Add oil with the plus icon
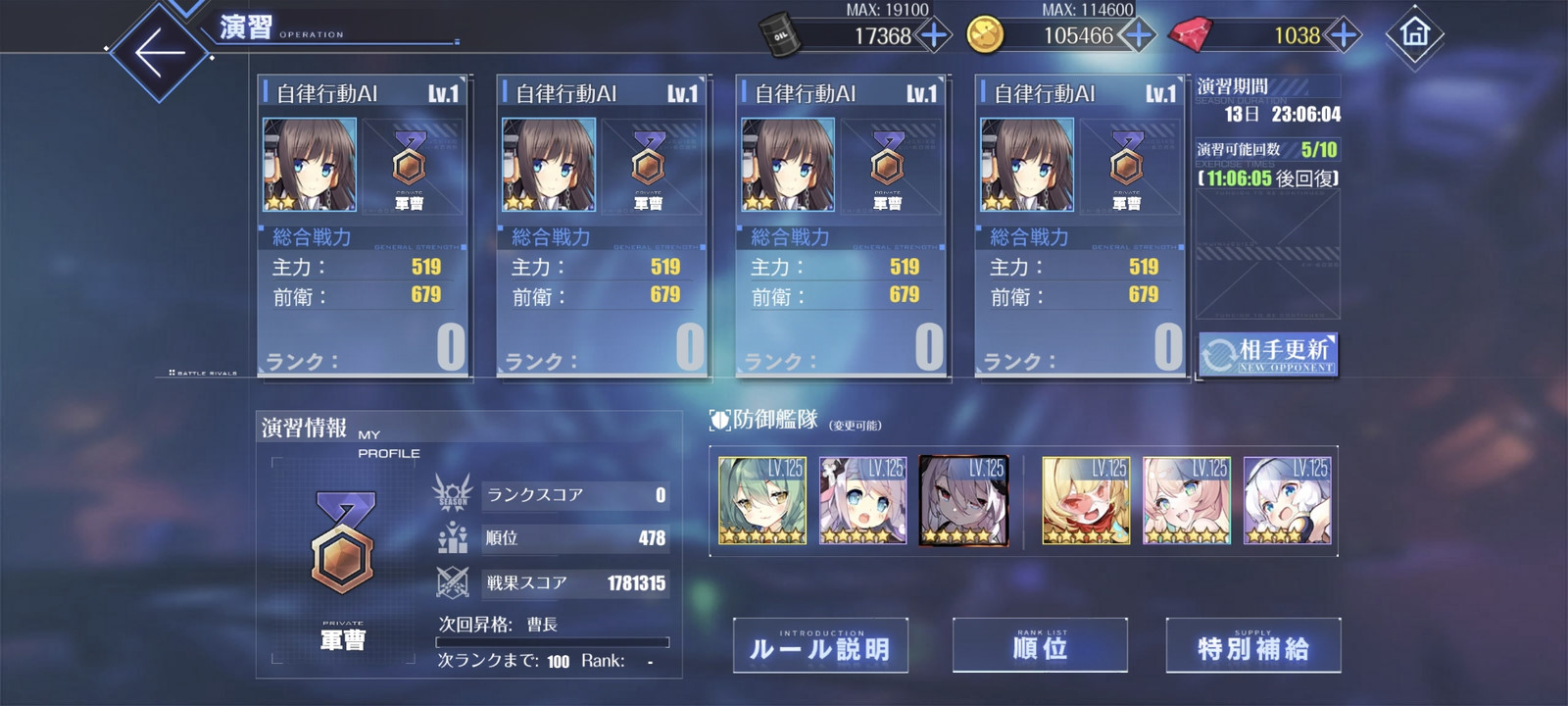The image size is (1568, 706). tap(935, 36)
